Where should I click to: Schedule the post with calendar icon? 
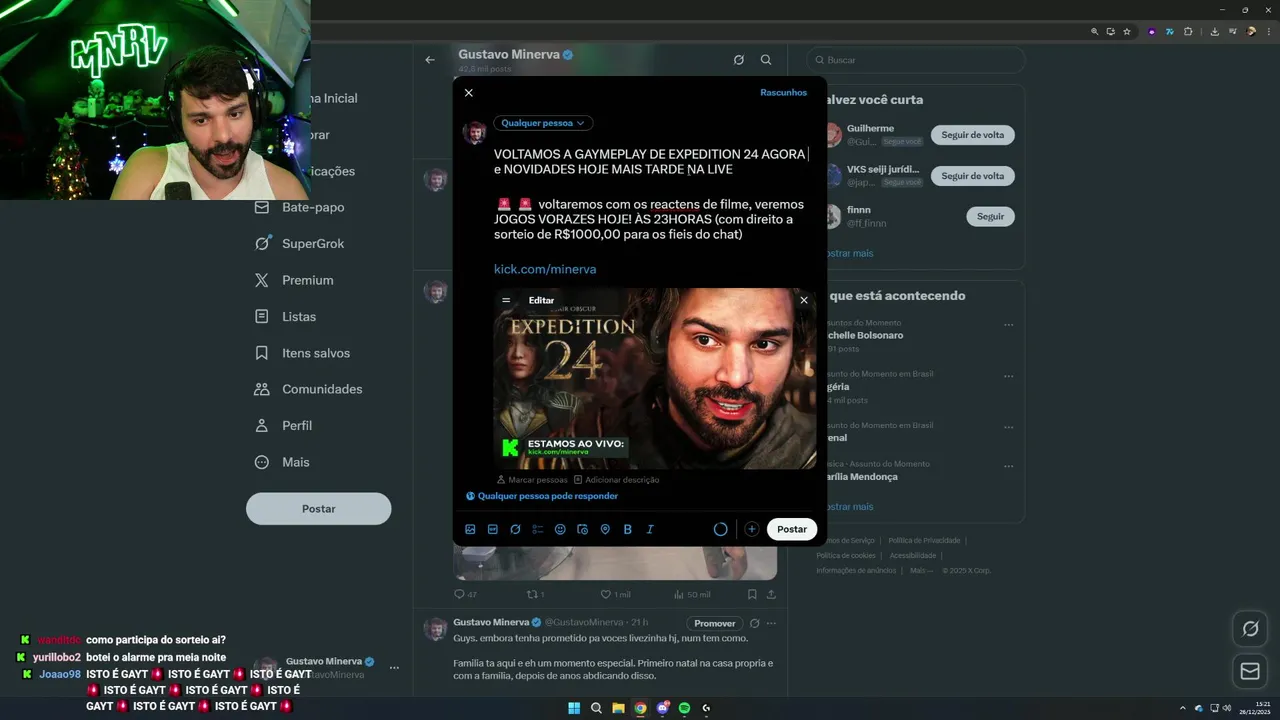(582, 529)
